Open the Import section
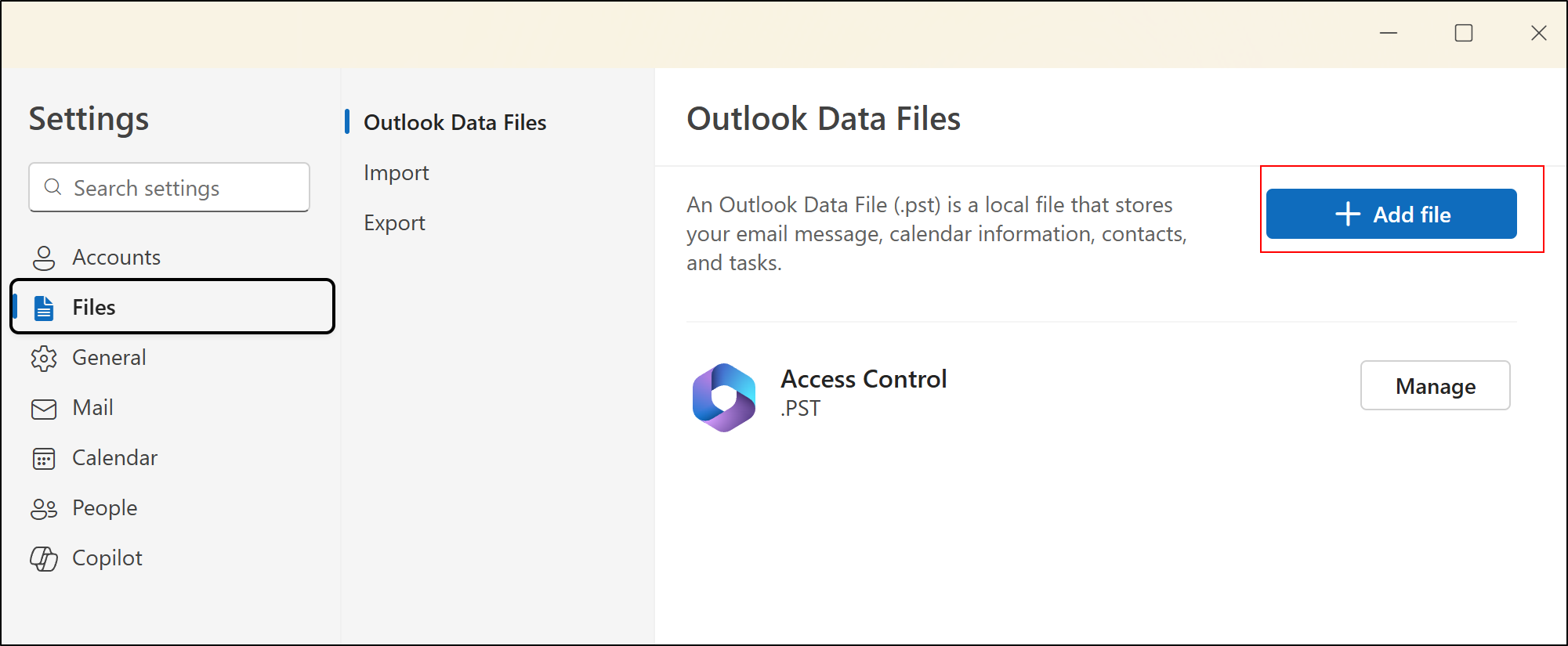 pyautogui.click(x=396, y=173)
